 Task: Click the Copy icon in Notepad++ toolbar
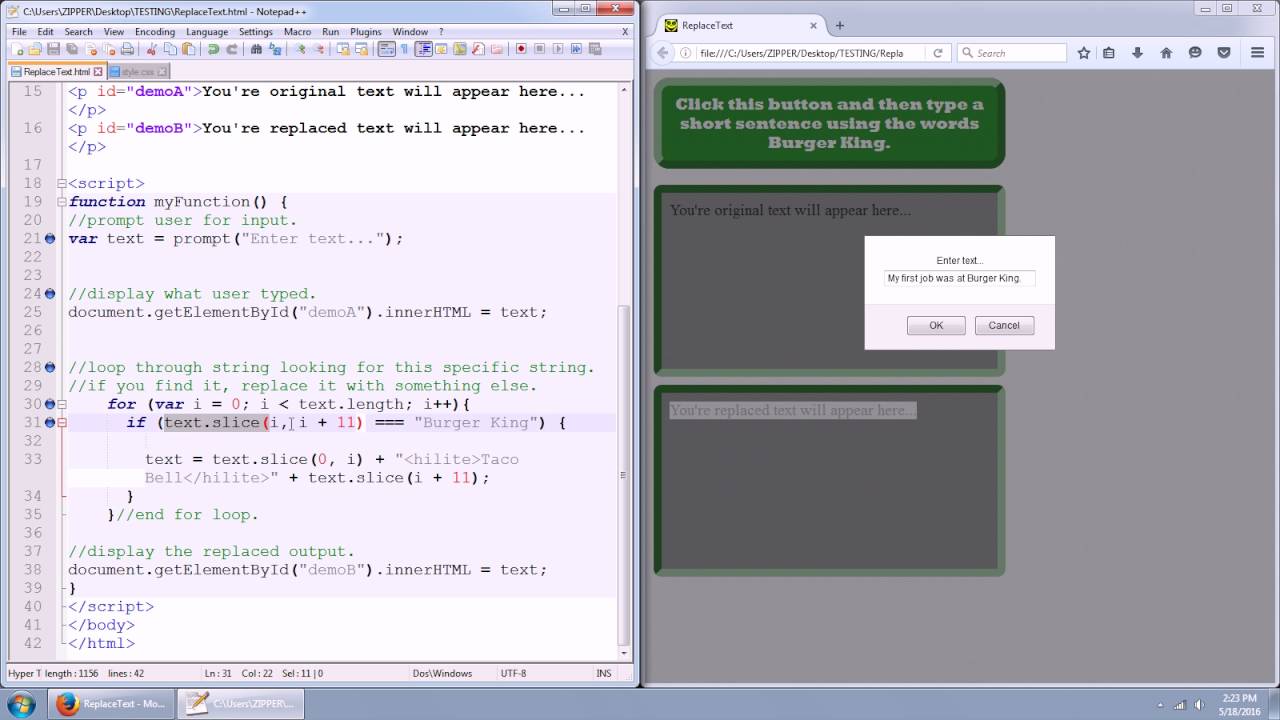click(171, 49)
